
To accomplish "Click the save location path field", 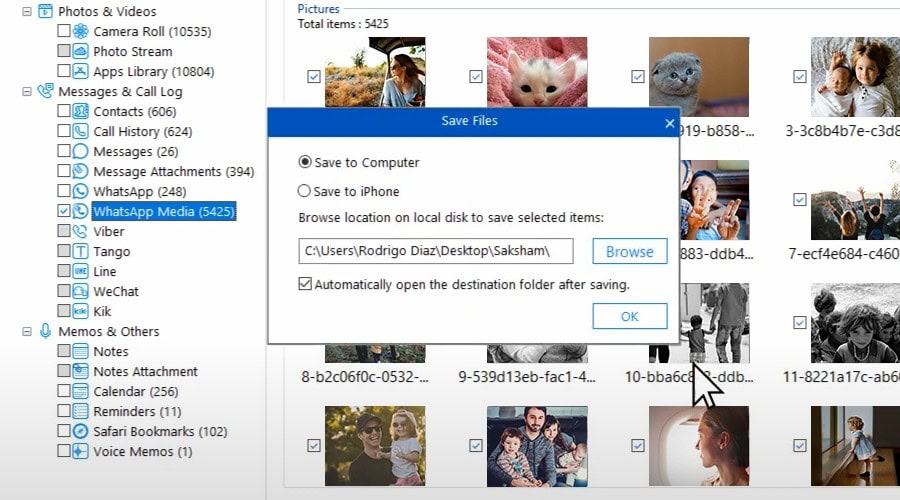I will coord(436,251).
